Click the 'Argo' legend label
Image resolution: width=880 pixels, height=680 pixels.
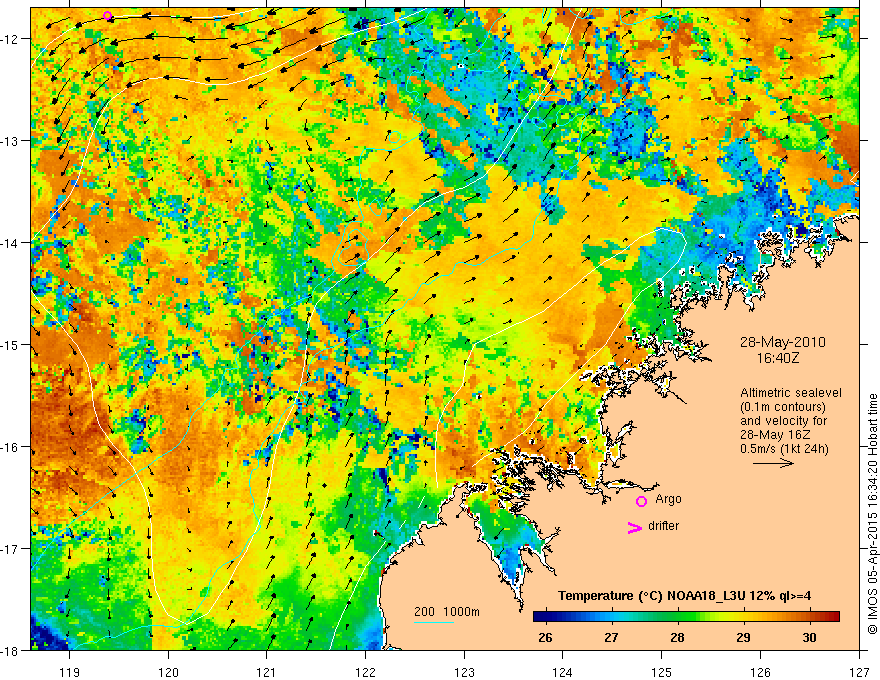click(668, 499)
